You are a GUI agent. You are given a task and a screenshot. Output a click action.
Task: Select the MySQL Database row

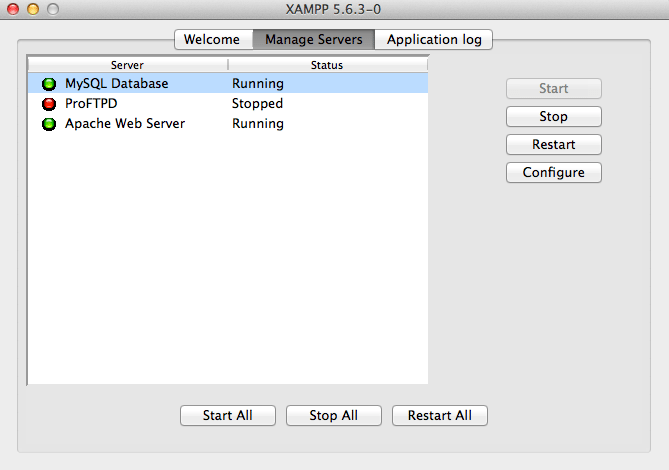pyautogui.click(x=228, y=83)
